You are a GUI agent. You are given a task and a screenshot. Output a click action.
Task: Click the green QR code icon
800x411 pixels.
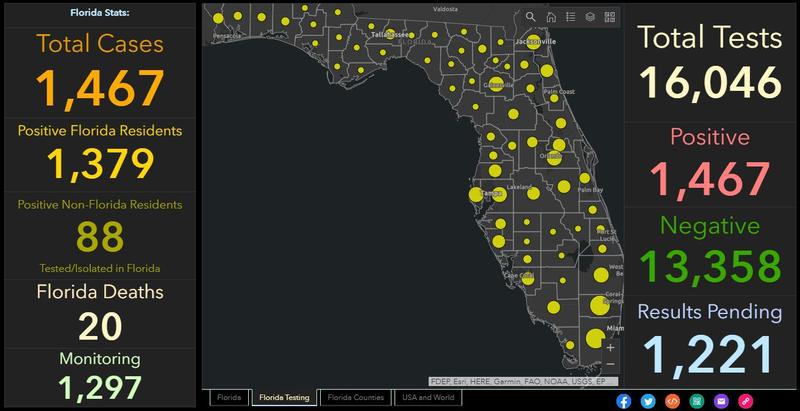(697, 400)
